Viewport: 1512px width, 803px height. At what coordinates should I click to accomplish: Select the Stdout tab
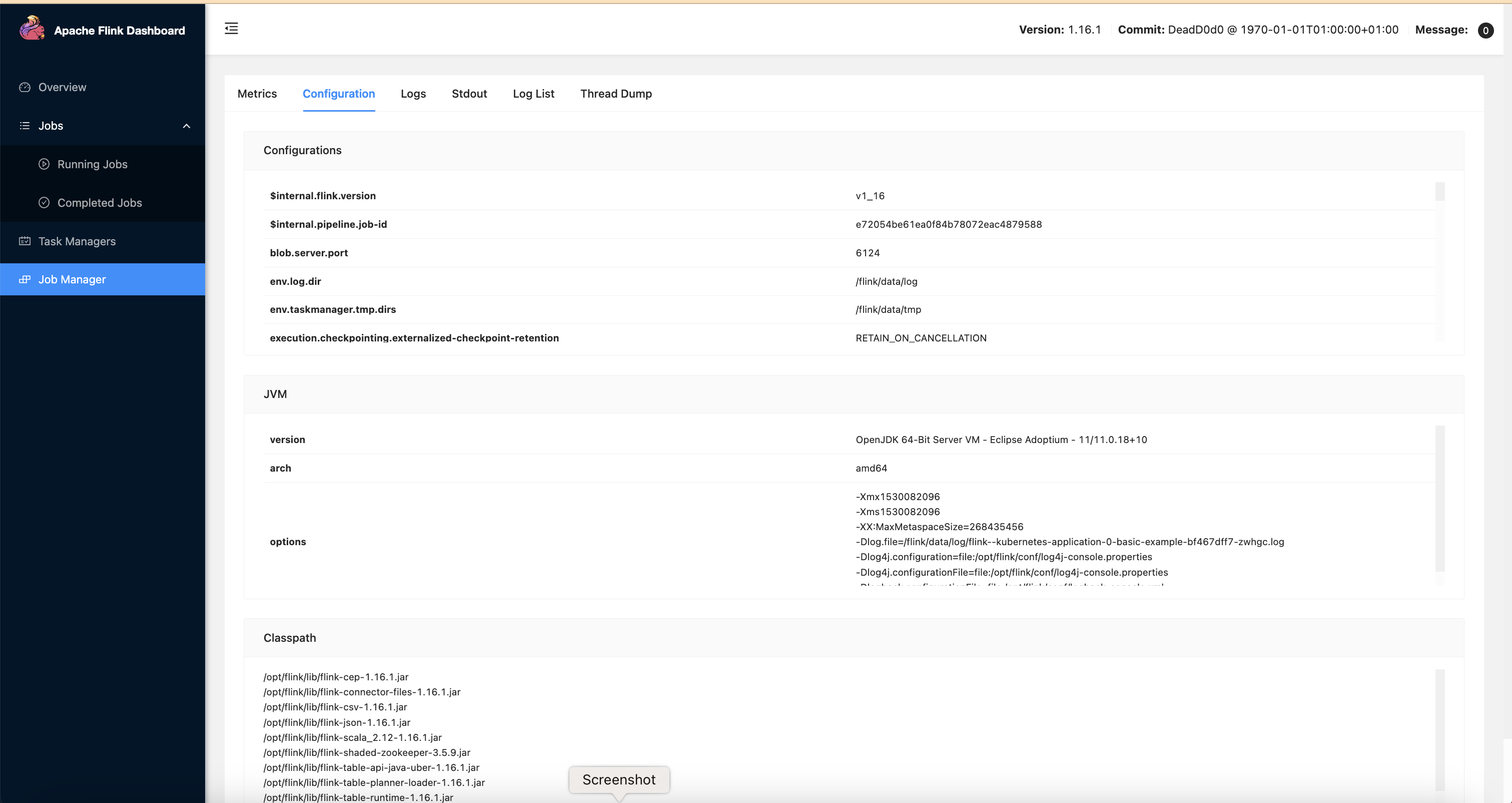469,94
